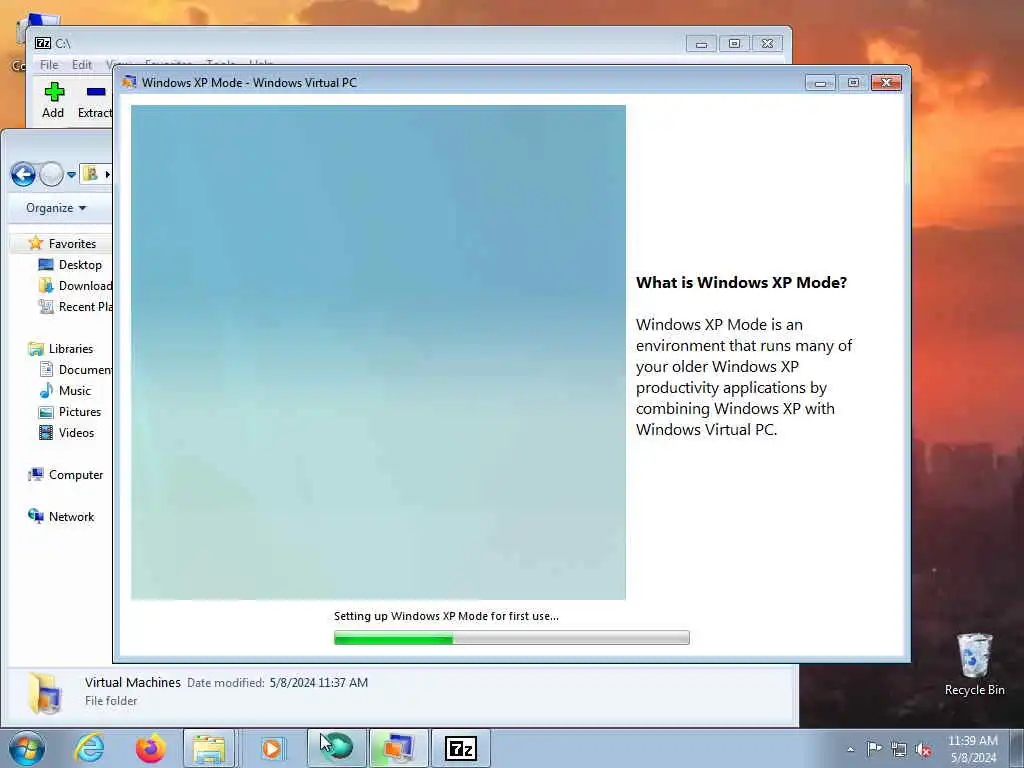Open Explorer recent locations dropdown arrow

click(x=71, y=175)
